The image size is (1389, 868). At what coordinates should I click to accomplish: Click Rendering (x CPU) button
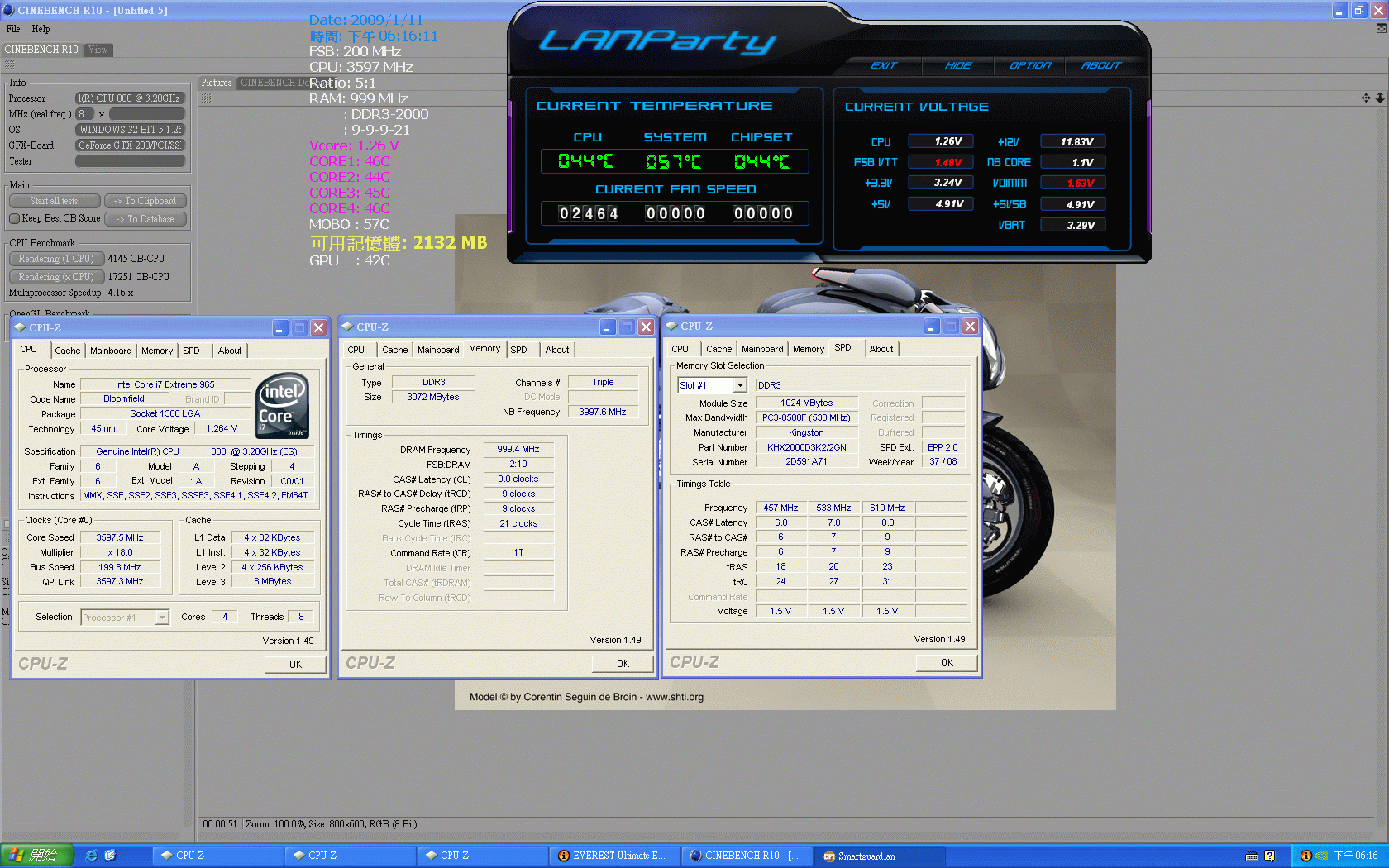[x=56, y=277]
